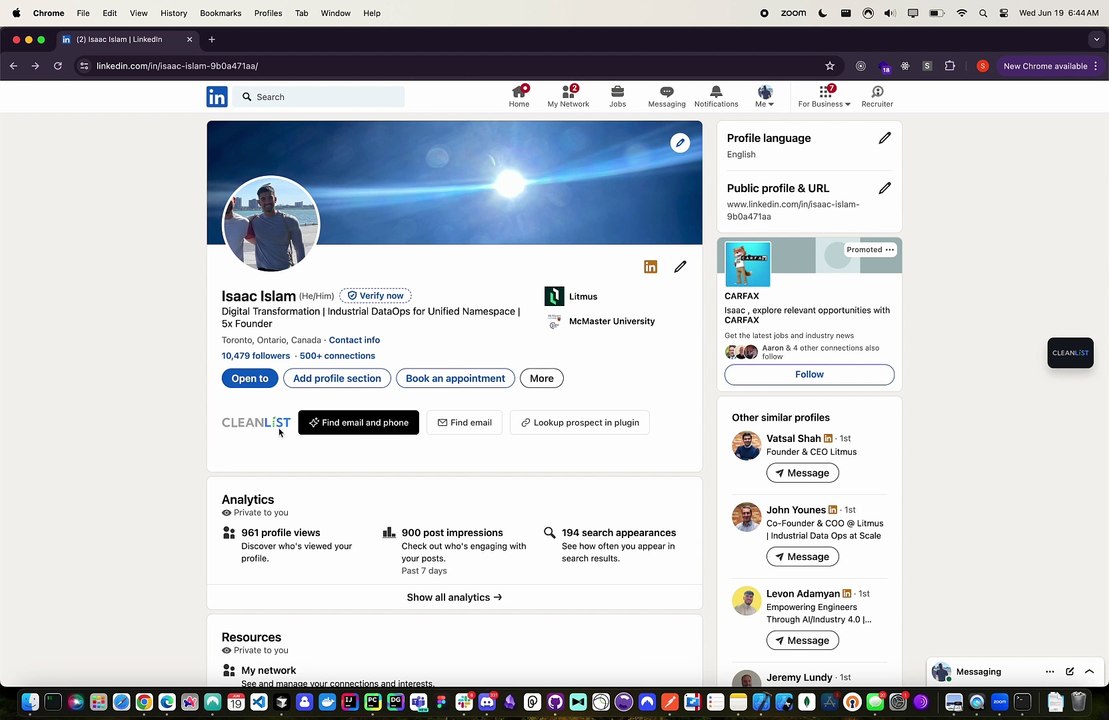Message John Younes
Viewport: 1109px width, 720px height.
pyautogui.click(x=802, y=557)
